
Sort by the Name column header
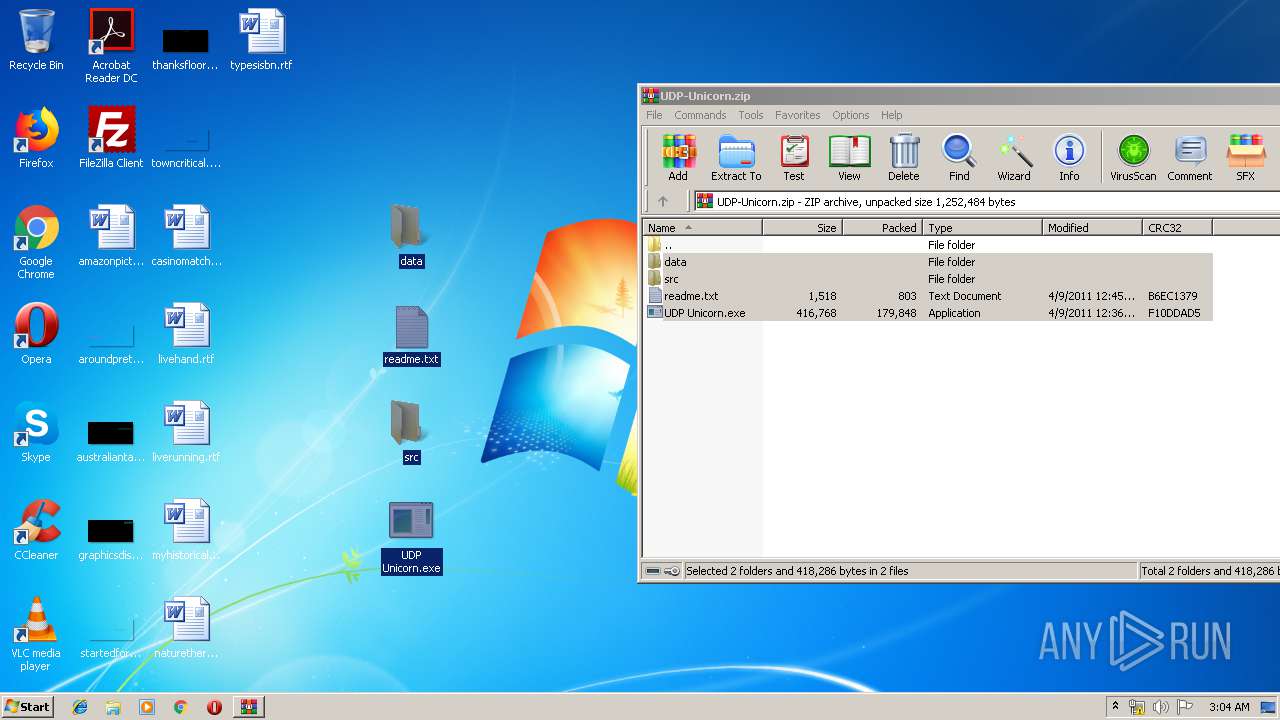[702, 228]
